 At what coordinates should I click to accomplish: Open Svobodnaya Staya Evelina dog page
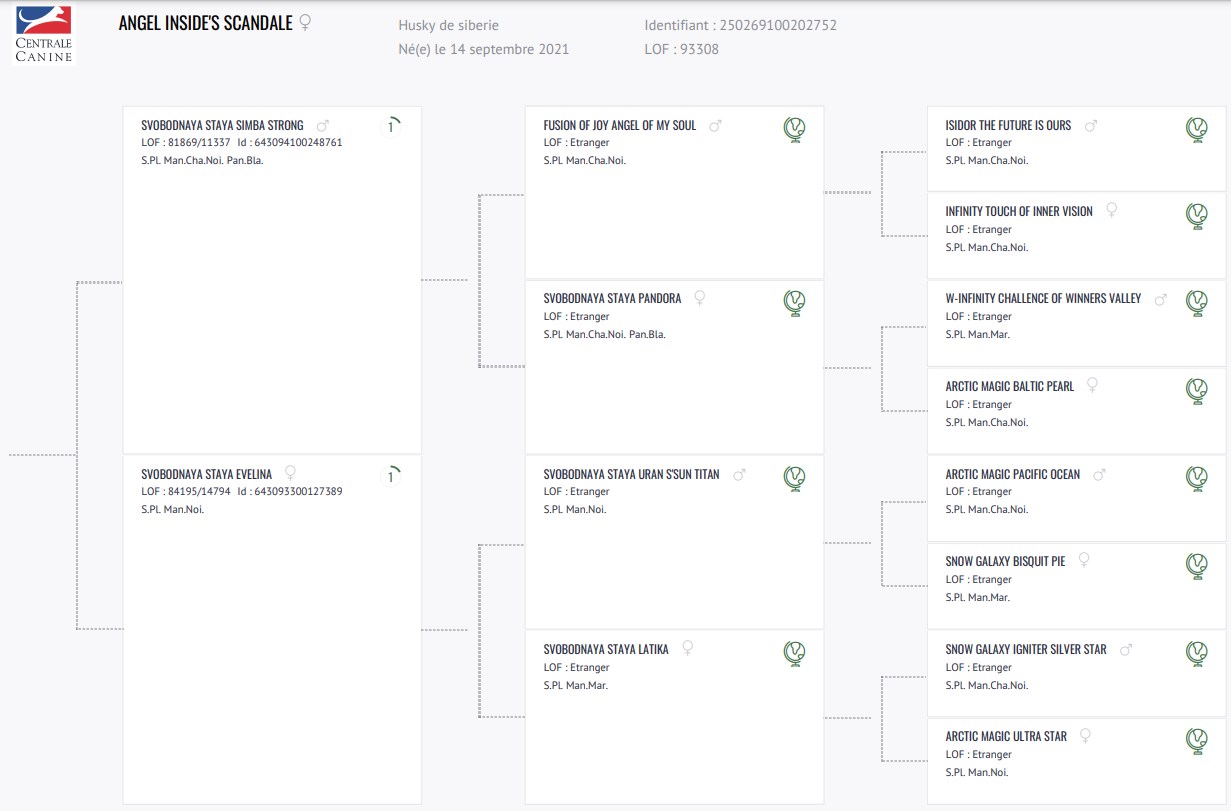(x=206, y=474)
